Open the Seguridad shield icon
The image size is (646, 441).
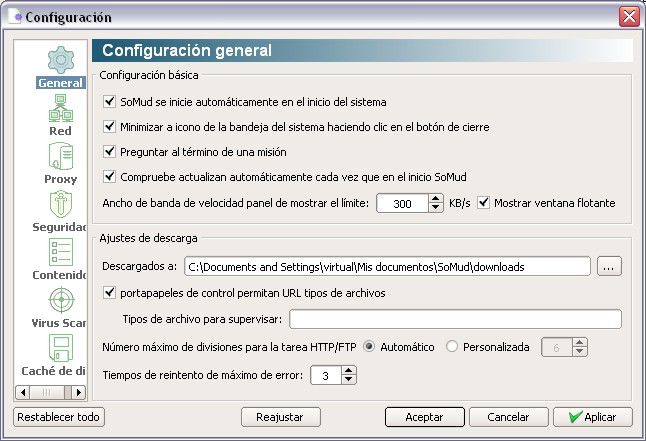click(61, 204)
